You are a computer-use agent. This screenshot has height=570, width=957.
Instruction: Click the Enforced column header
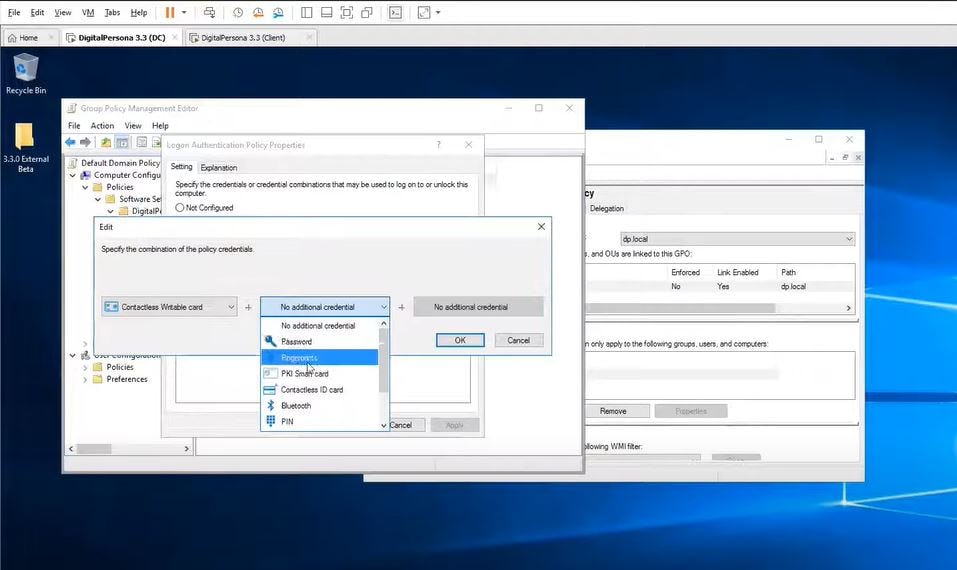(x=685, y=272)
